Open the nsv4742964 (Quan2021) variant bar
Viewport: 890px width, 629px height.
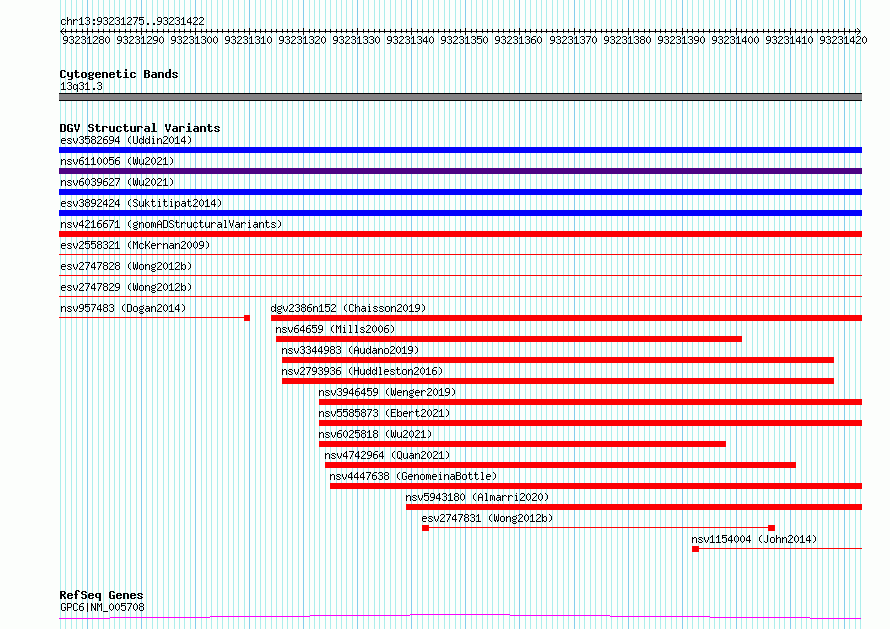(560, 465)
